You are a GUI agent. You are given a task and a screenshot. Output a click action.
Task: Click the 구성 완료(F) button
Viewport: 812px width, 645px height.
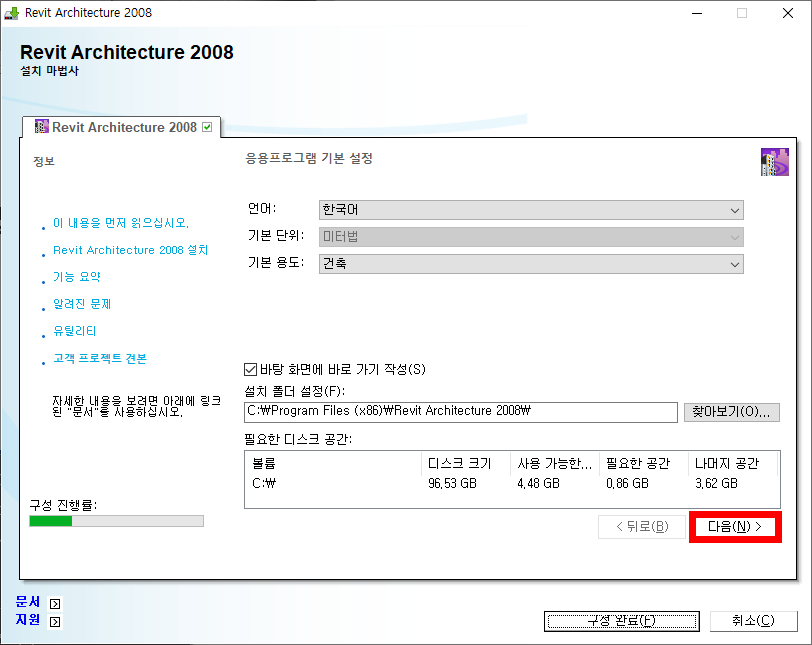tap(622, 621)
